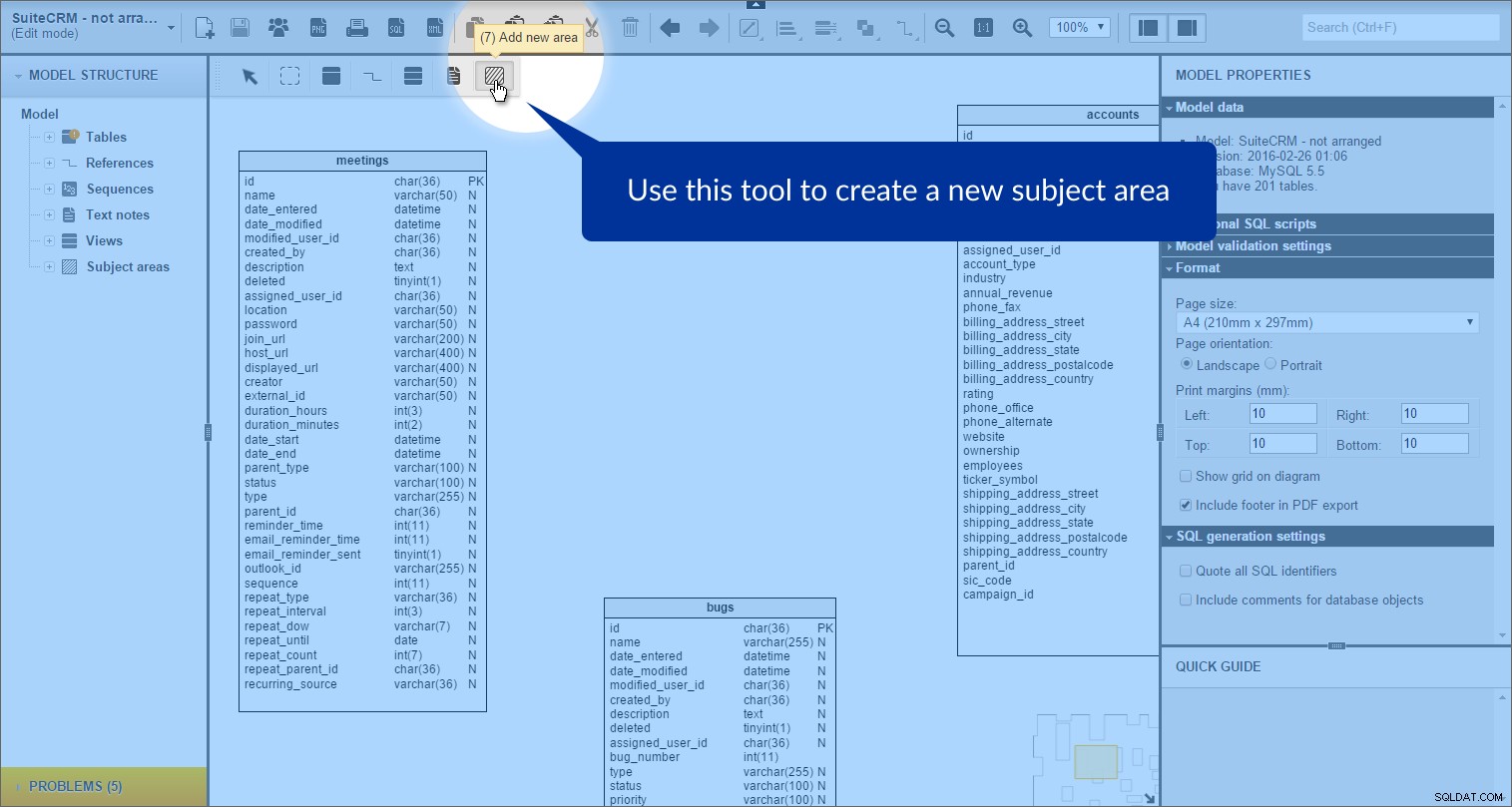This screenshot has width=1512, height=807.
Task: Click the model properties scrollbar down arrow
Action: [x=1502, y=635]
